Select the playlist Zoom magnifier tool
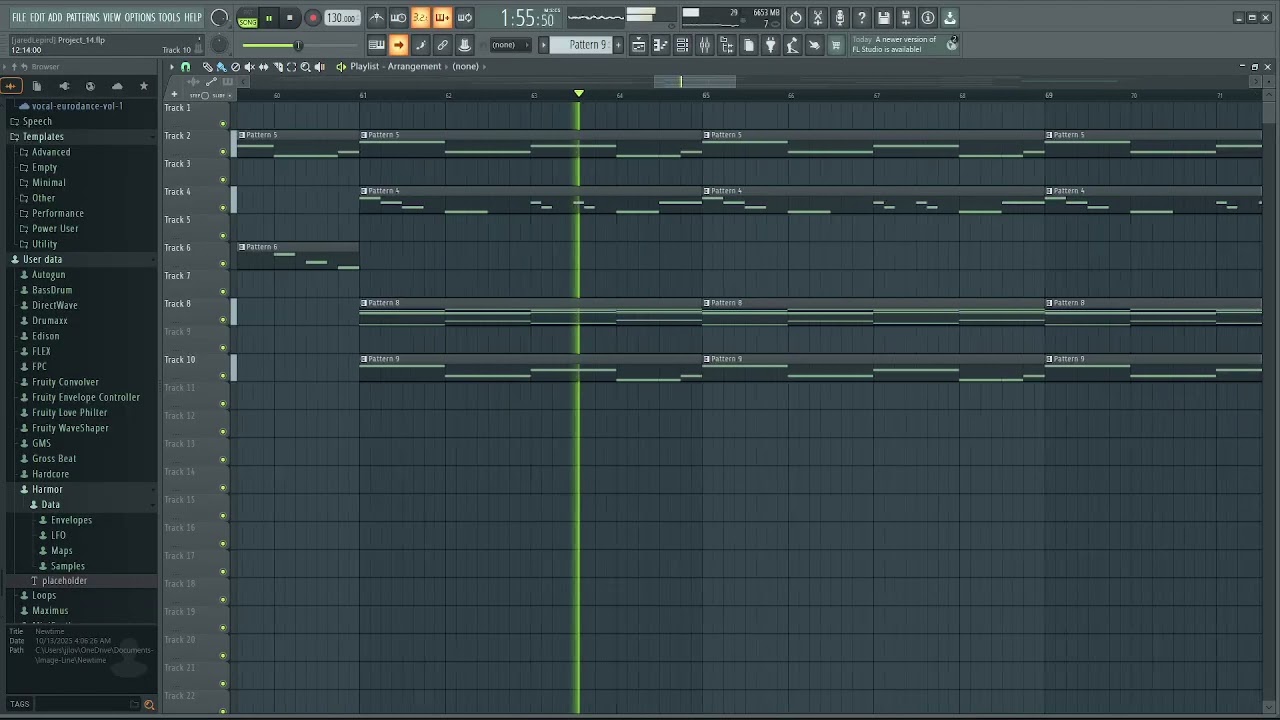Viewport: 1280px width, 720px height. tap(305, 66)
